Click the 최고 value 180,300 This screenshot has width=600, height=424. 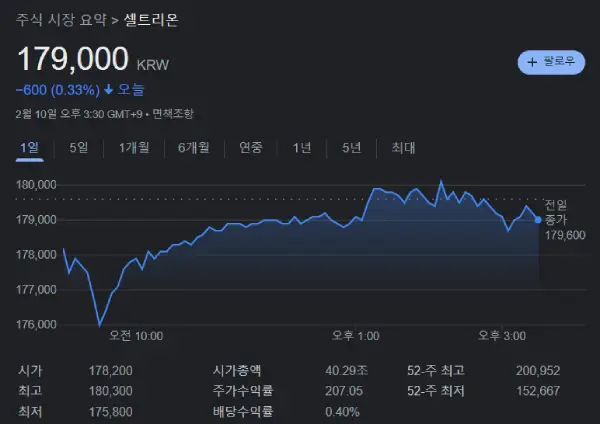[111, 391]
